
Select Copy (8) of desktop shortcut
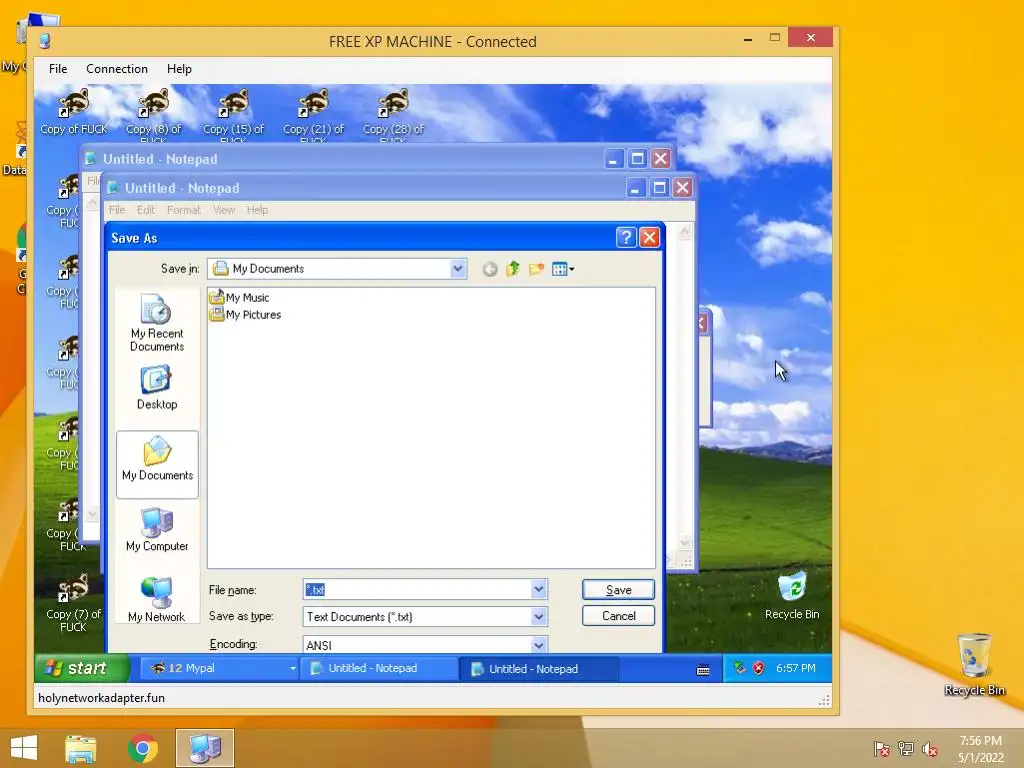pyautogui.click(x=153, y=115)
